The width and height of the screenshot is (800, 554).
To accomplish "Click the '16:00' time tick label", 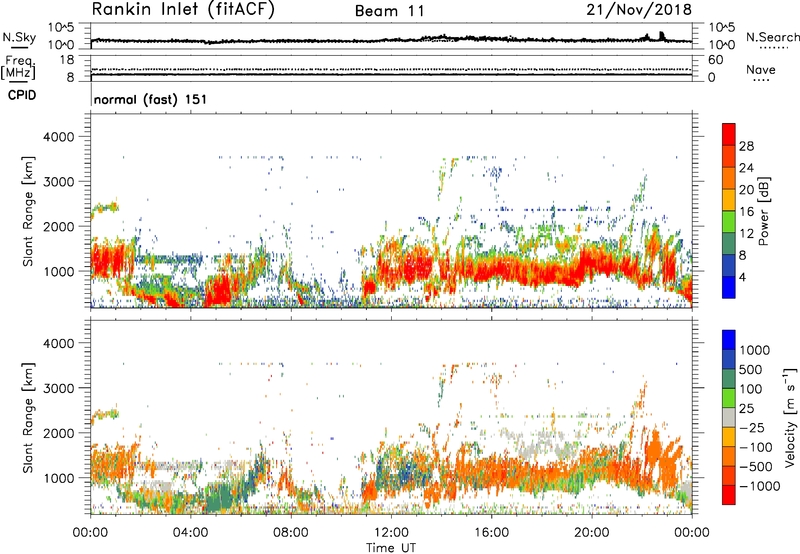I will pos(491,533).
